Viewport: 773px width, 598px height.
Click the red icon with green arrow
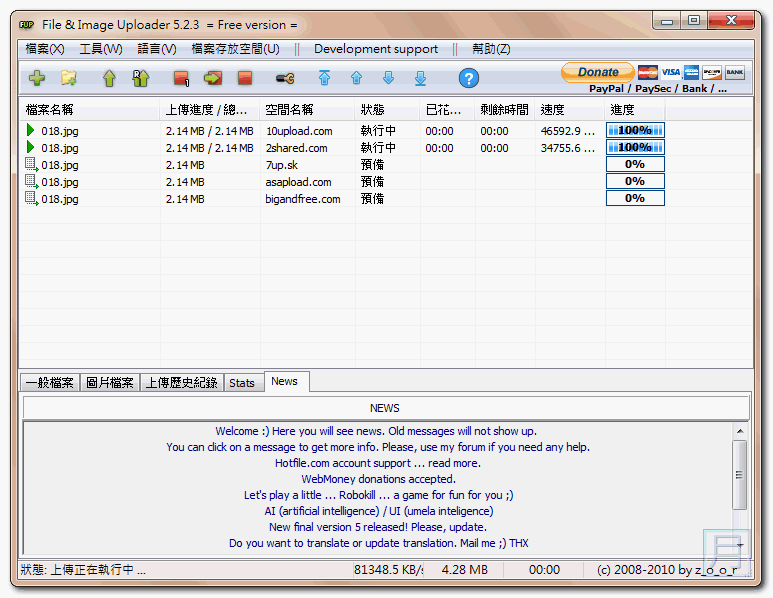point(213,78)
